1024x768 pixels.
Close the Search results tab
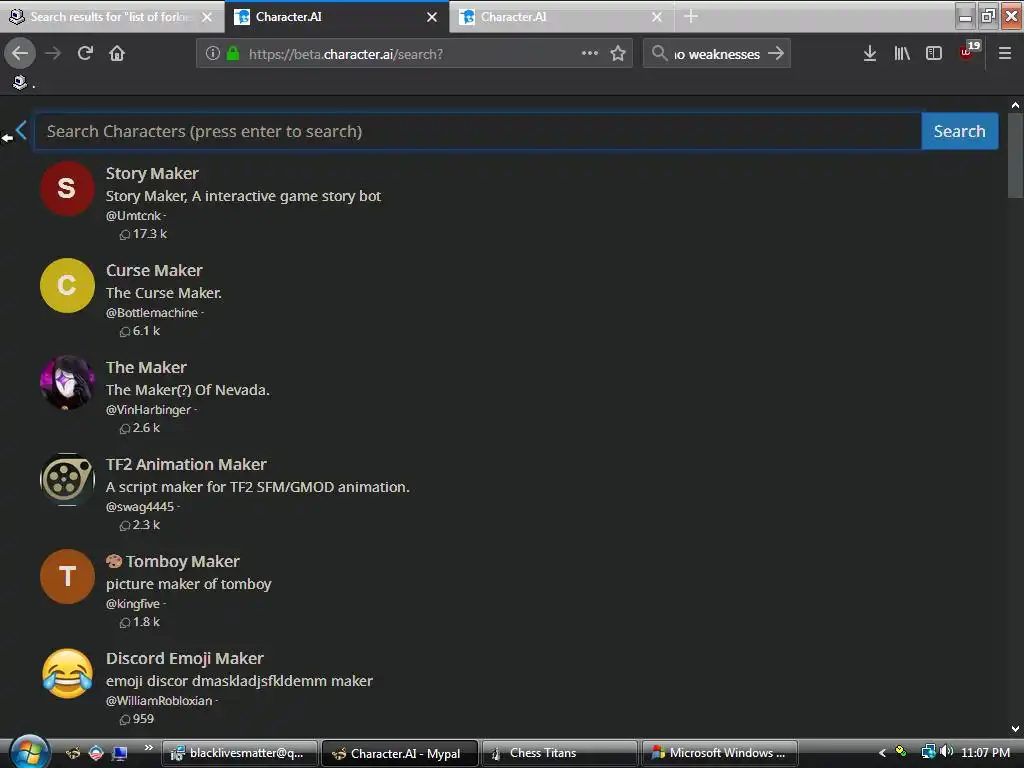pyautogui.click(x=207, y=17)
